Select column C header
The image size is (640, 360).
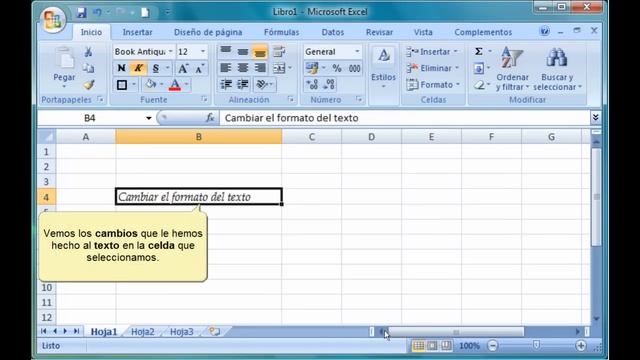pyautogui.click(x=311, y=137)
